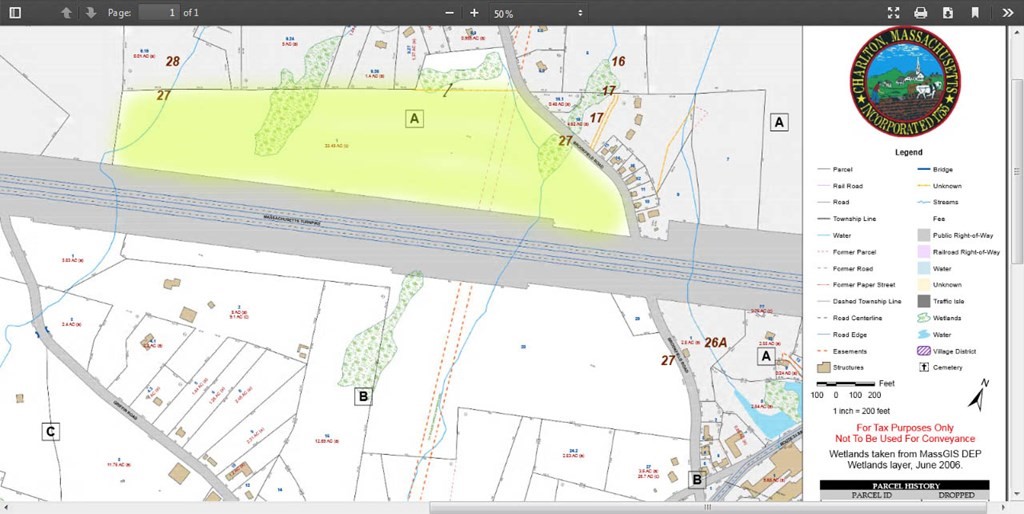The width and height of the screenshot is (1024, 514).
Task: Zoom out of the map
Action: pyautogui.click(x=449, y=13)
